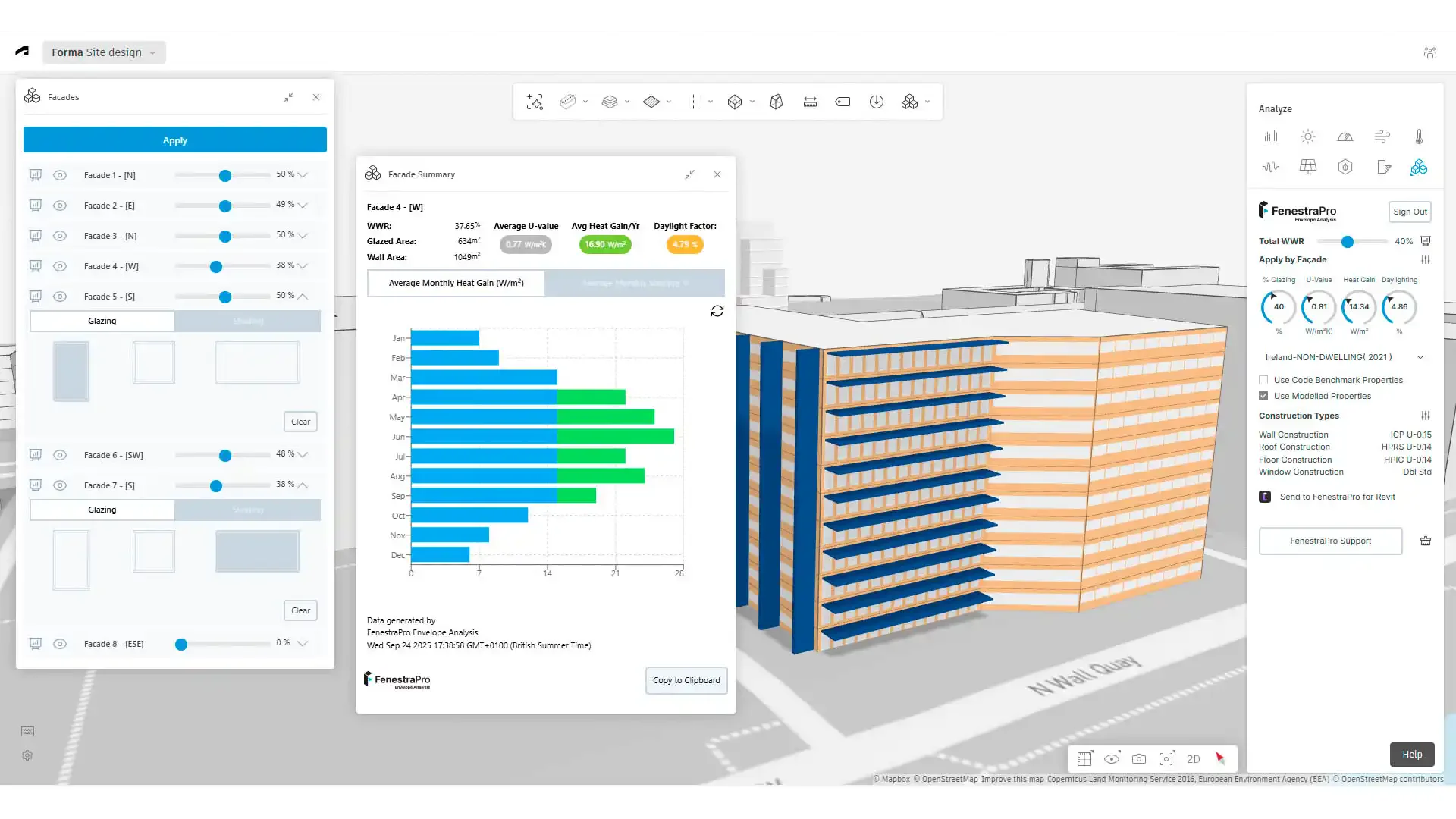
Task: Expand Facade 1 - [N] options
Action: point(303,175)
